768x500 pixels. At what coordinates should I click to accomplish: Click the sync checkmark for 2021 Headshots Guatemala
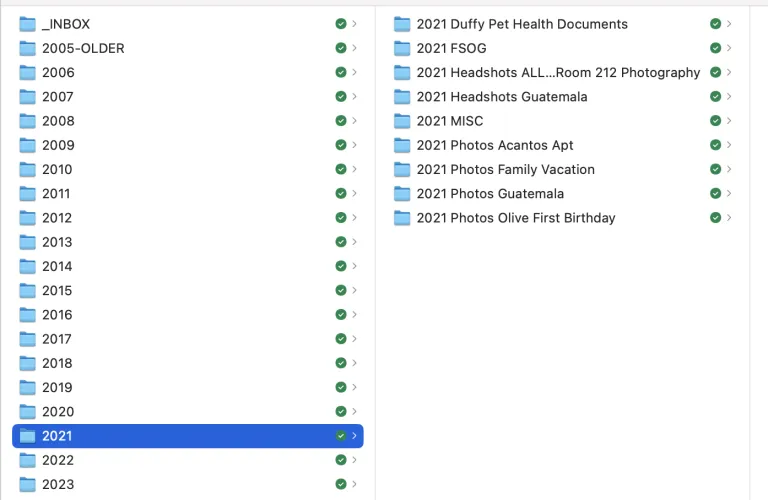point(715,97)
